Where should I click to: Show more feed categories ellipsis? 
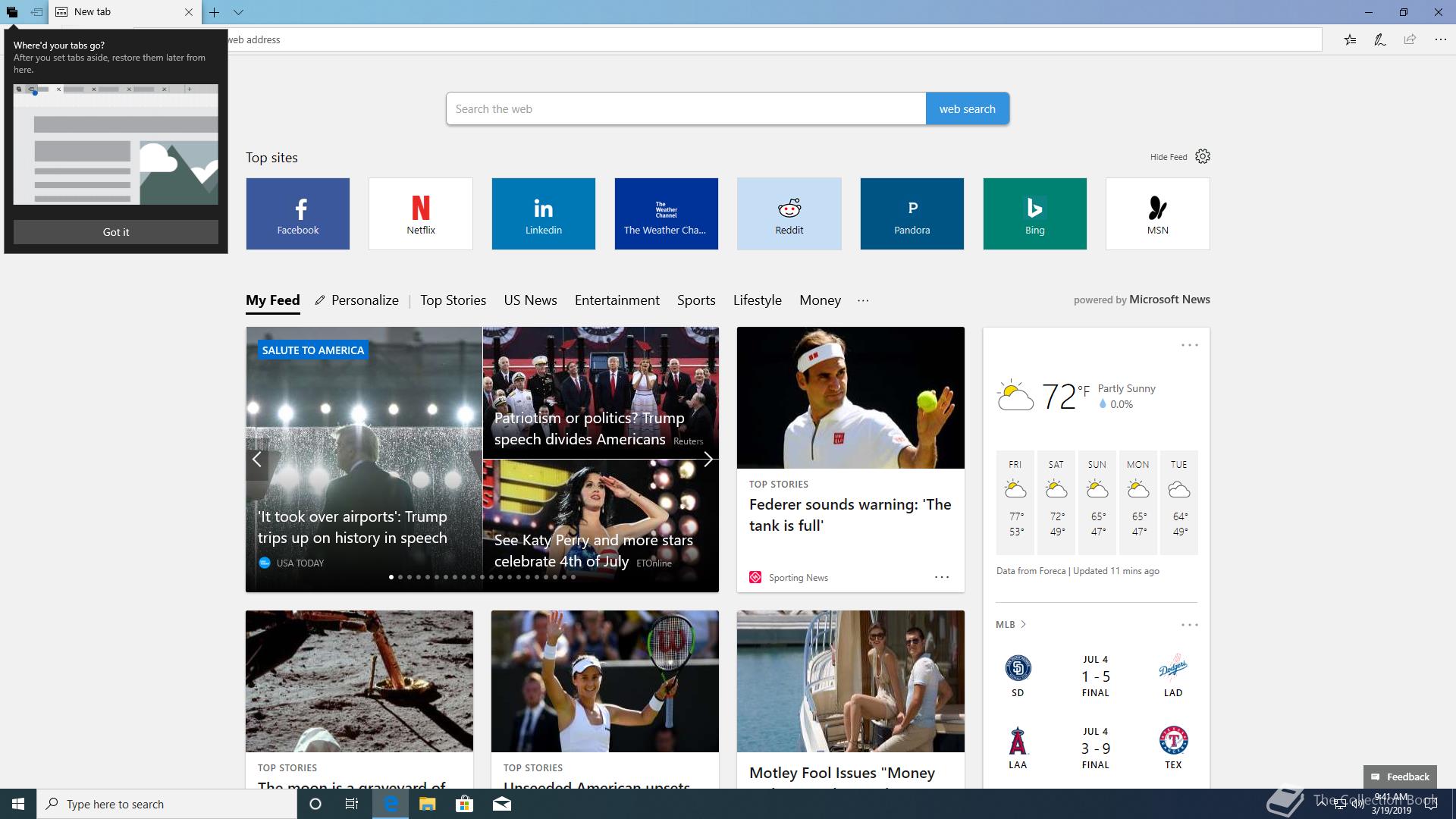click(863, 300)
